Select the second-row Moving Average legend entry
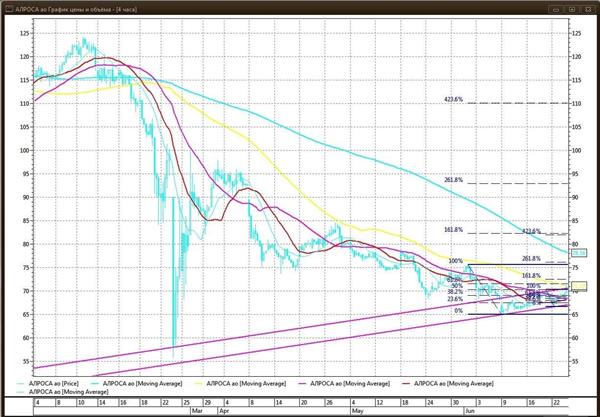The height and width of the screenshot is (417, 600). click(62, 392)
